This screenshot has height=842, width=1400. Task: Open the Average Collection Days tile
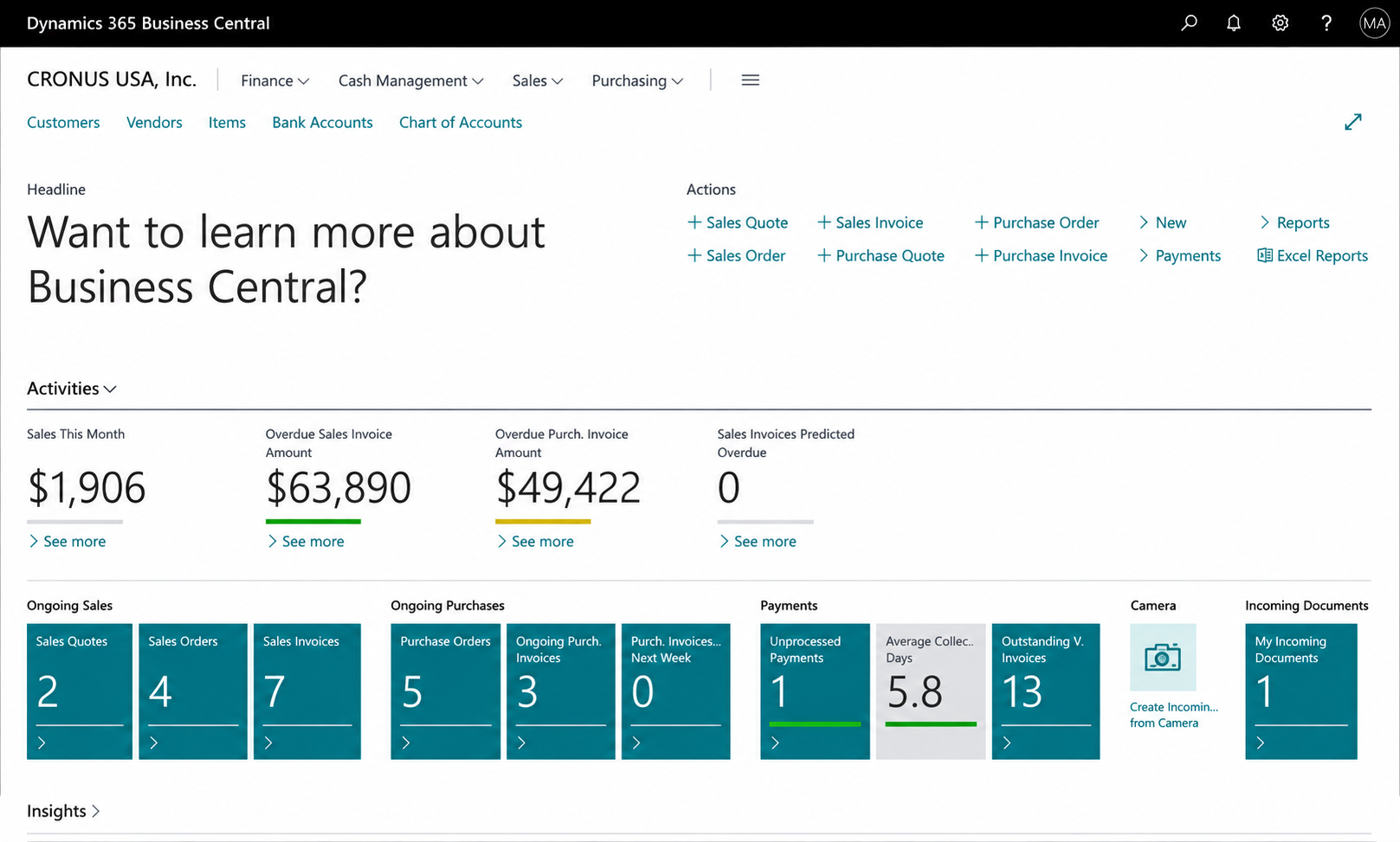tap(931, 691)
